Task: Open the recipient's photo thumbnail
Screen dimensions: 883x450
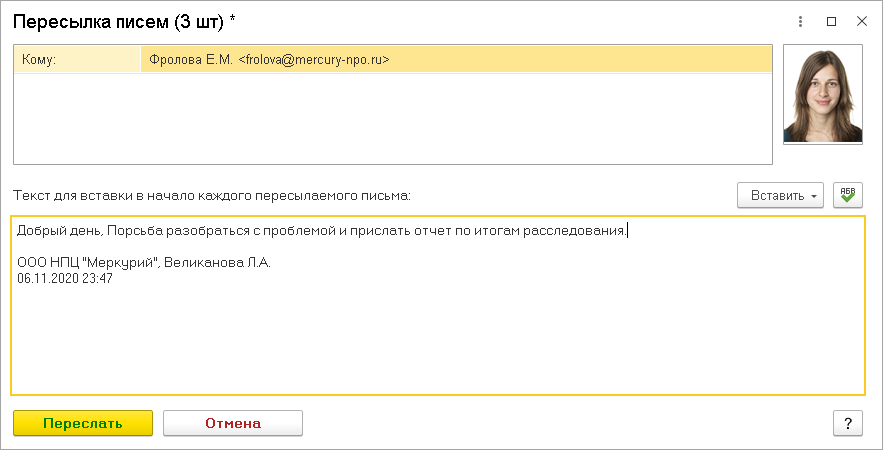Action: pos(824,94)
